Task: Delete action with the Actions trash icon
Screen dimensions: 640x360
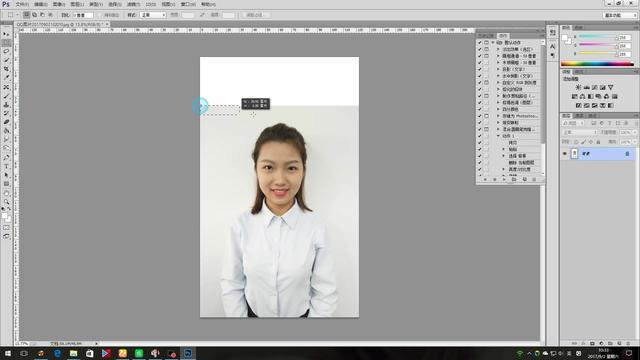Action: coord(534,180)
